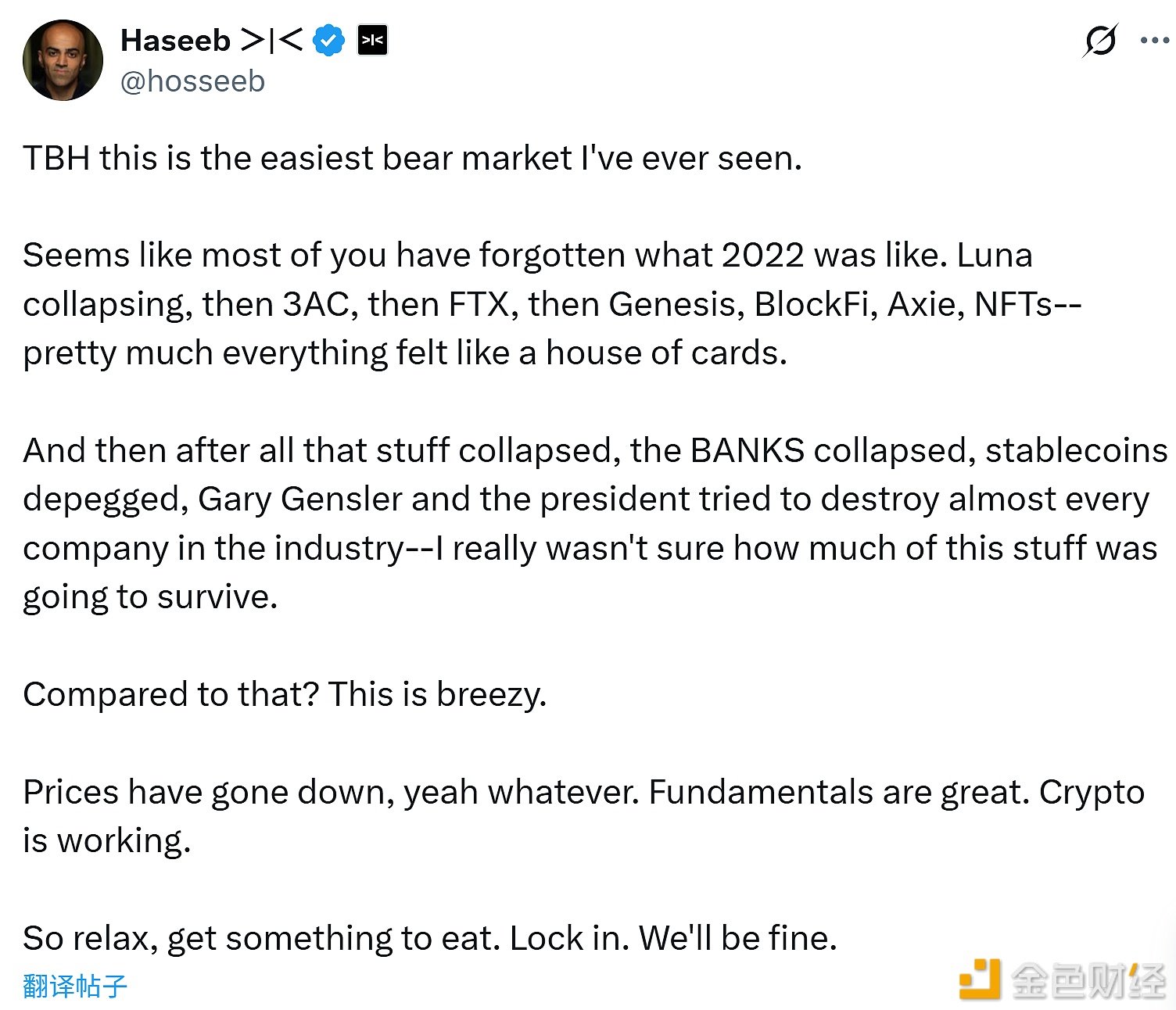Click the "going to survive." line

coord(150,597)
